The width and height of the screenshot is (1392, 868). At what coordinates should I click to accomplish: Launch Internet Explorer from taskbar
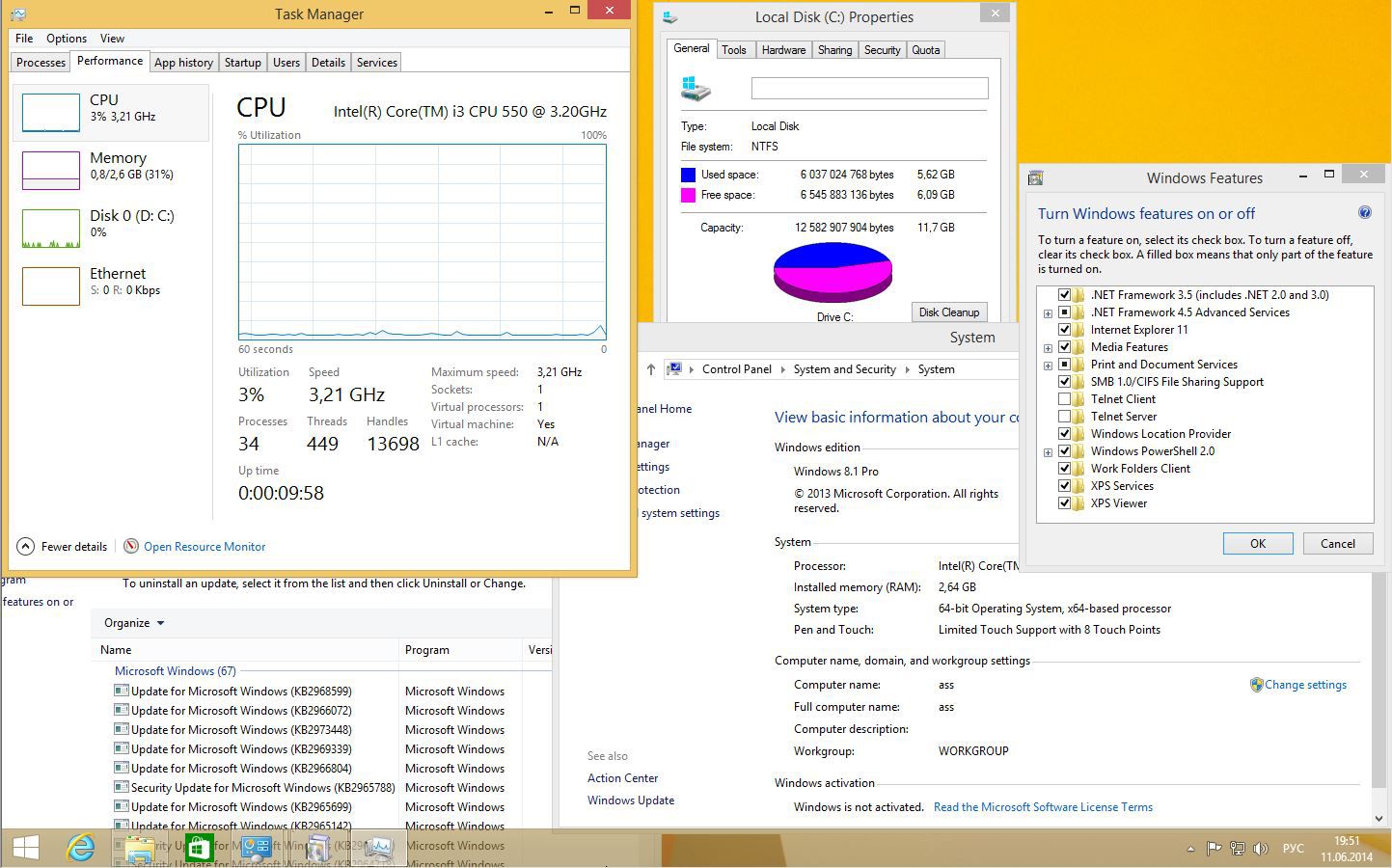[x=81, y=848]
